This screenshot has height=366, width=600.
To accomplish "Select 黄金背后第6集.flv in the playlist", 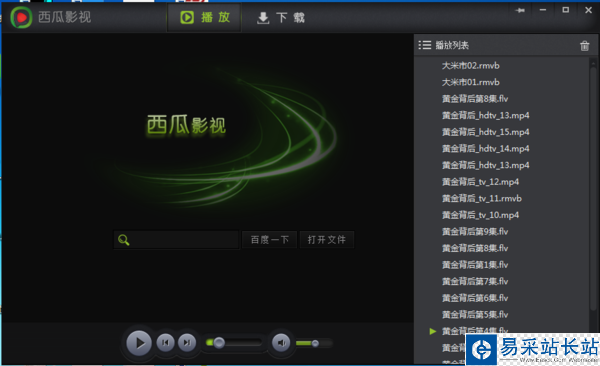I will (475, 298).
